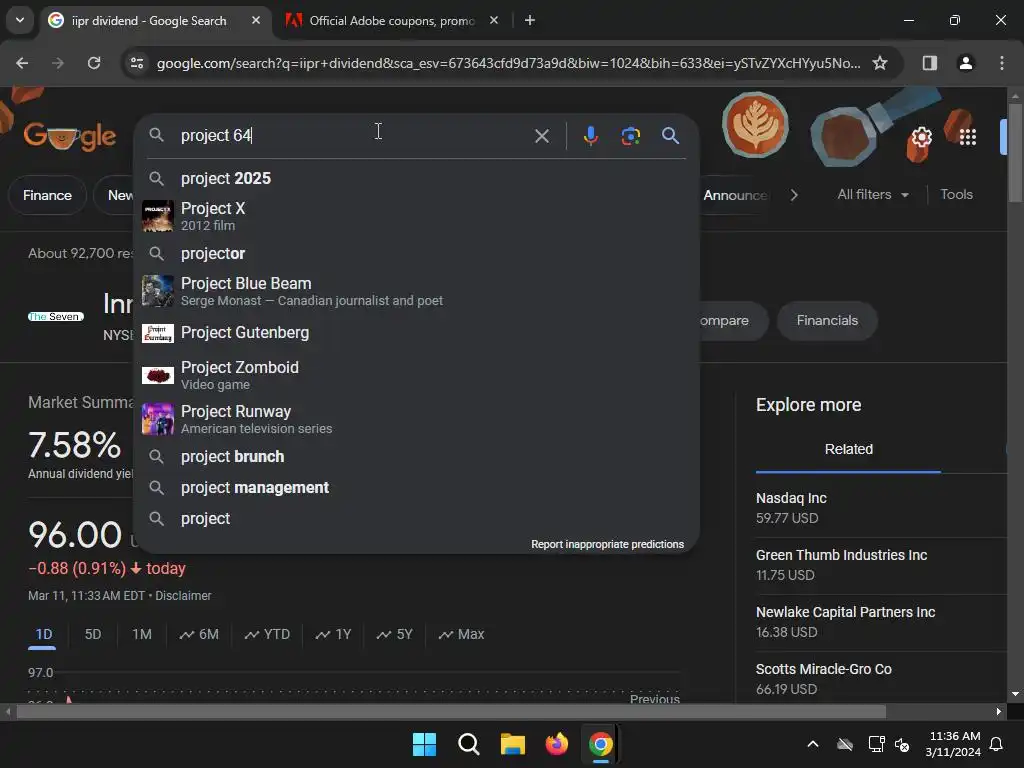Open the Related tab in Explore more
Screen dimensions: 1024x768
(x=848, y=449)
